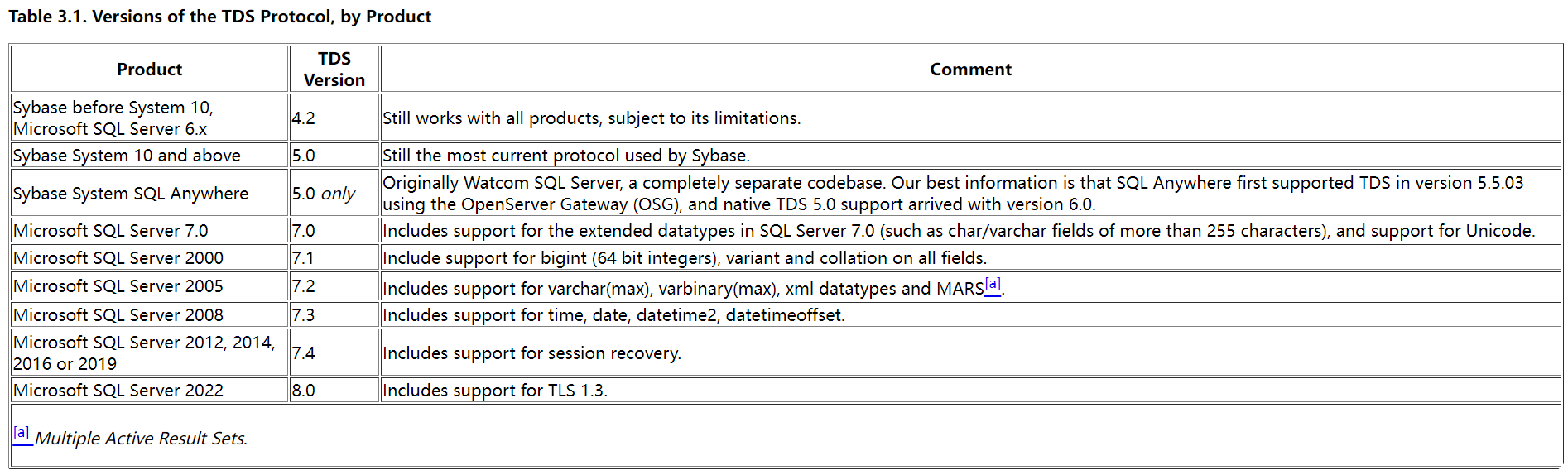Click the '5.0 only' version cell
1568x475 pixels.
[x=334, y=194]
